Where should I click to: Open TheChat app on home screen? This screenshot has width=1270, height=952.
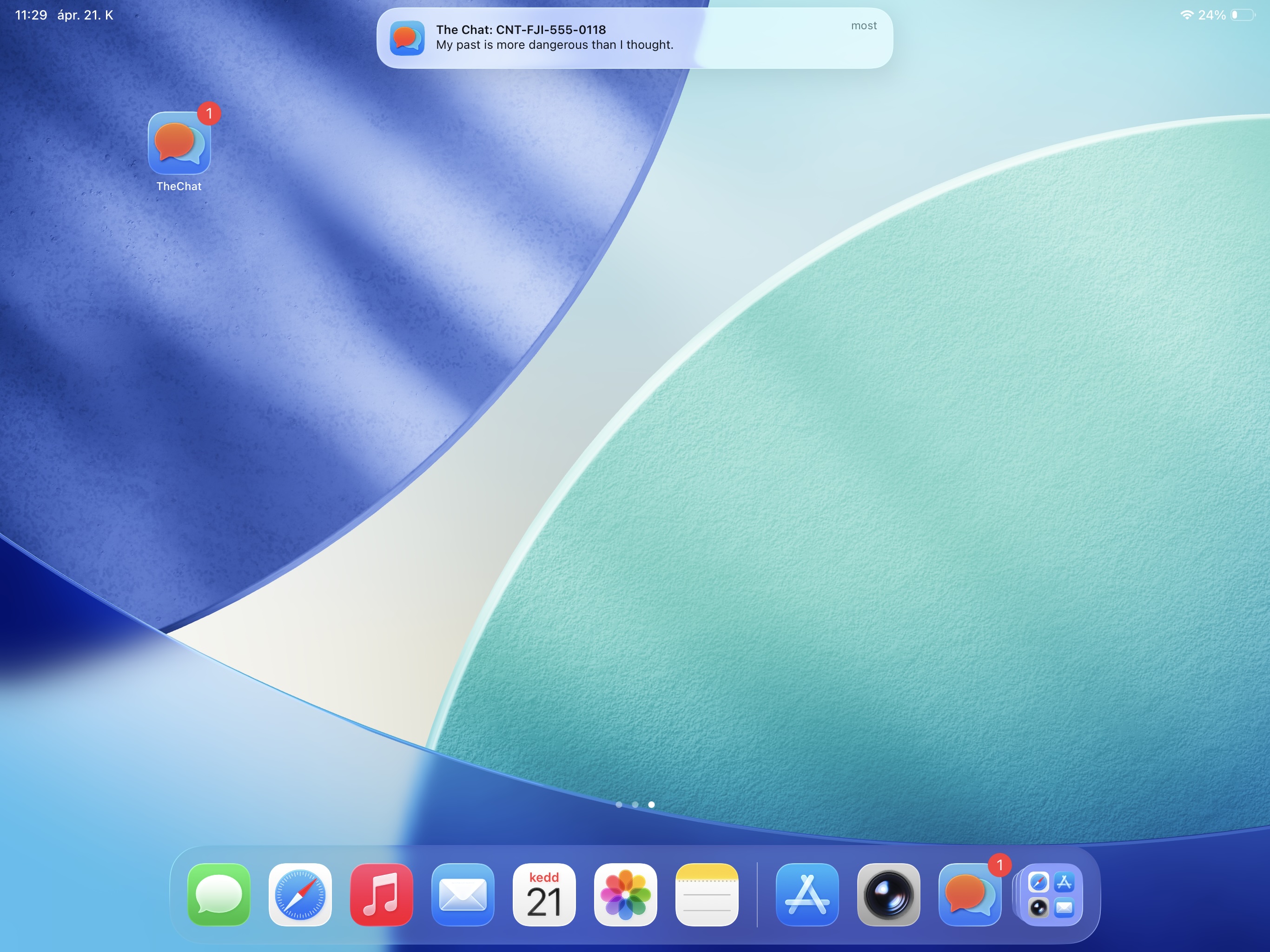(x=179, y=144)
